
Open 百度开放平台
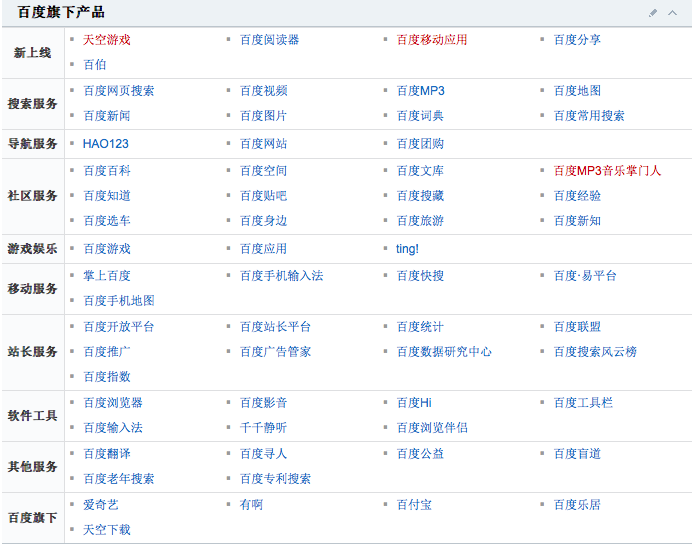pyautogui.click(x=119, y=327)
